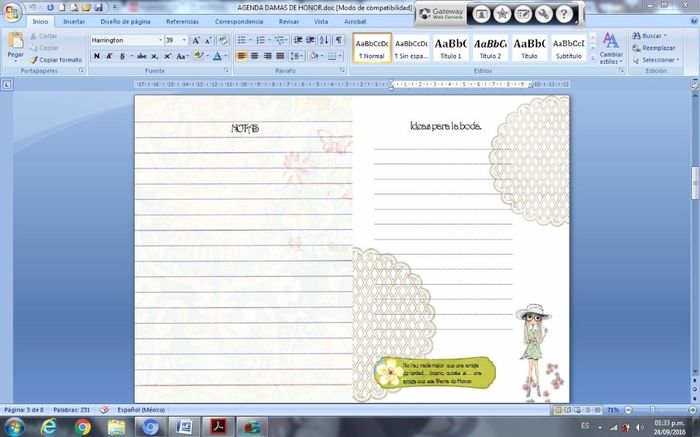Image resolution: width=700 pixels, height=437 pixels.
Task: Save the document using the floppy icon
Action: [99, 8]
